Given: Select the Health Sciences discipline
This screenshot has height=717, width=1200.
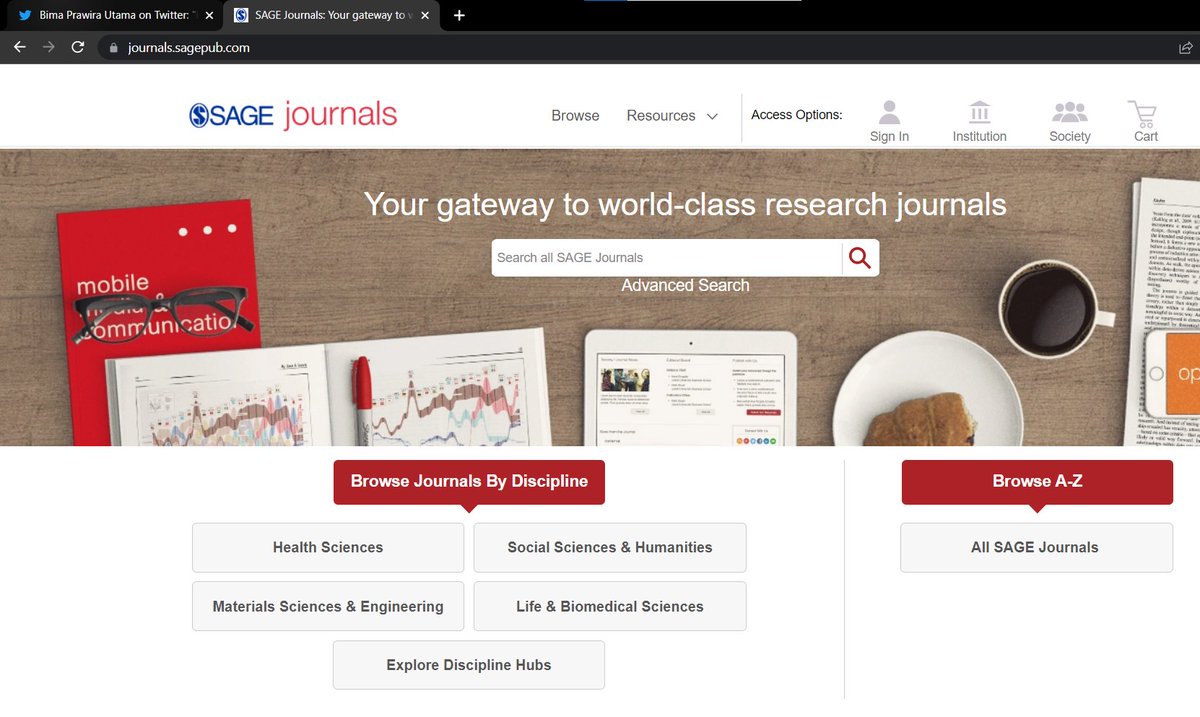Looking at the screenshot, I should pyautogui.click(x=328, y=547).
